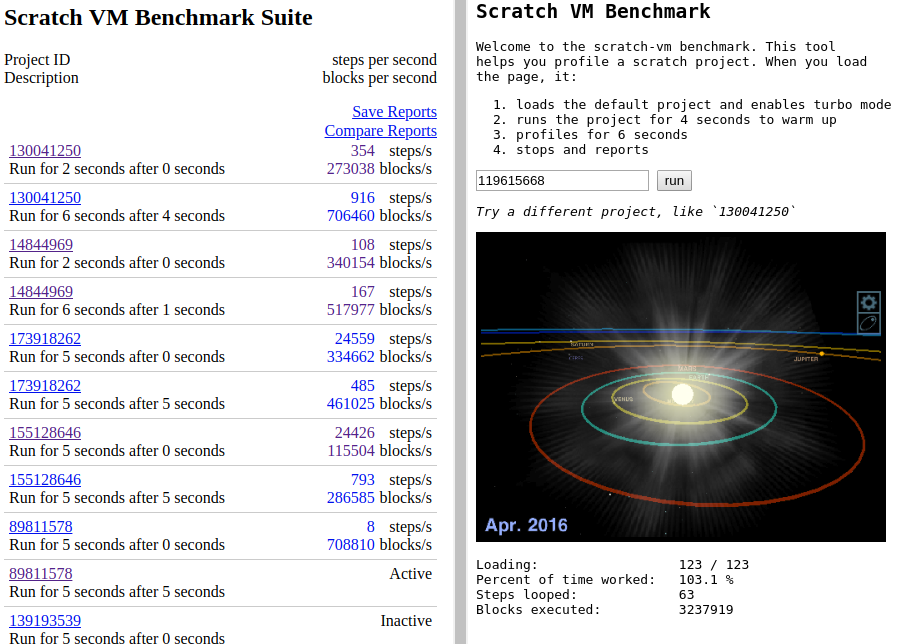The height and width of the screenshot is (644, 902).
Task: Click the 273038 blocks/s value link
Action: [x=350, y=169]
